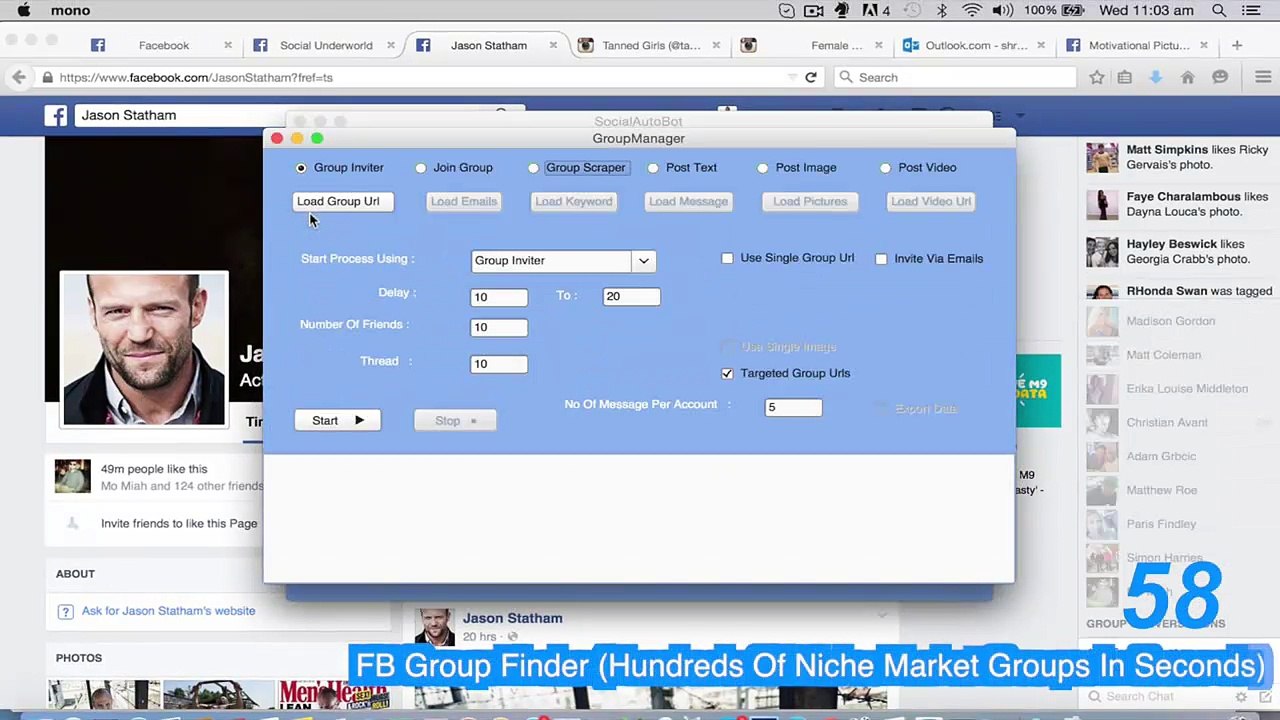Open Ask for Jason Statham's website link
This screenshot has height=720, width=1280.
(x=168, y=611)
